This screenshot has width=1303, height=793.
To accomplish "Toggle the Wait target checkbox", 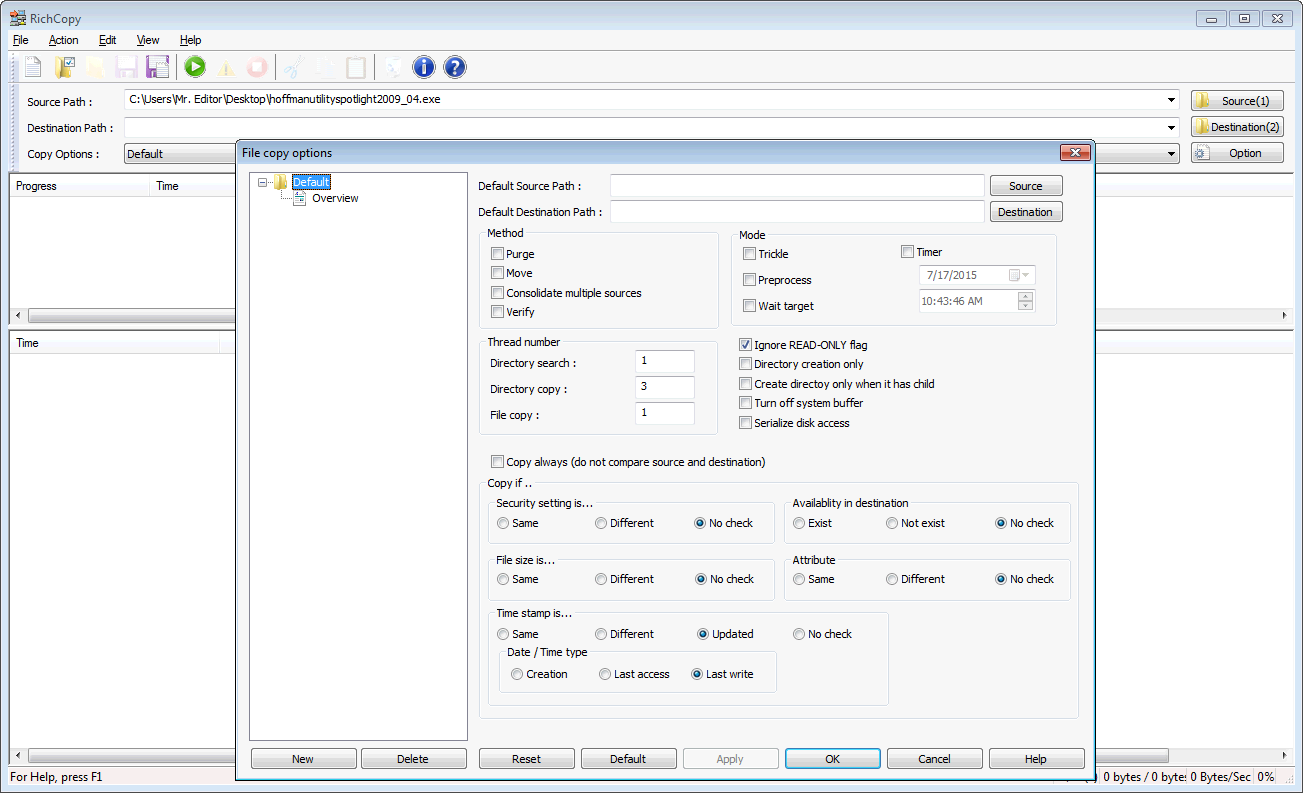I will [x=749, y=306].
